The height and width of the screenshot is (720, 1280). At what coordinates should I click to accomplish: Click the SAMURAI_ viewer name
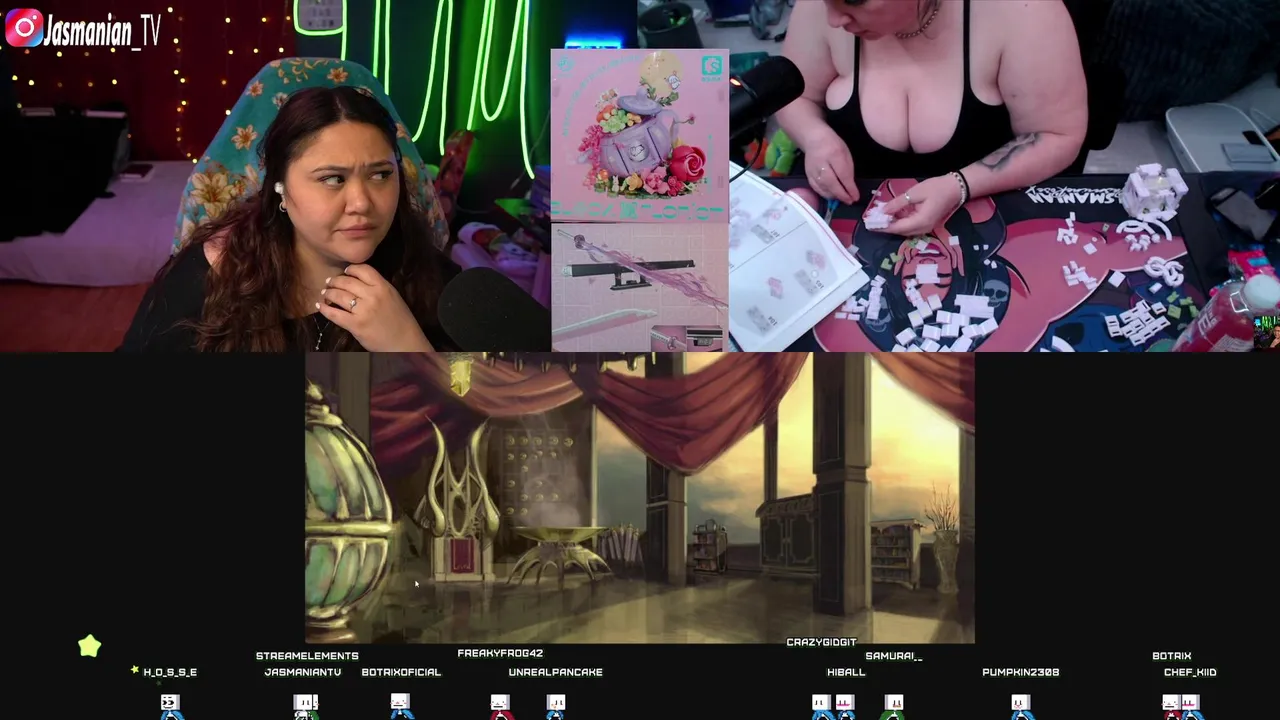point(894,656)
